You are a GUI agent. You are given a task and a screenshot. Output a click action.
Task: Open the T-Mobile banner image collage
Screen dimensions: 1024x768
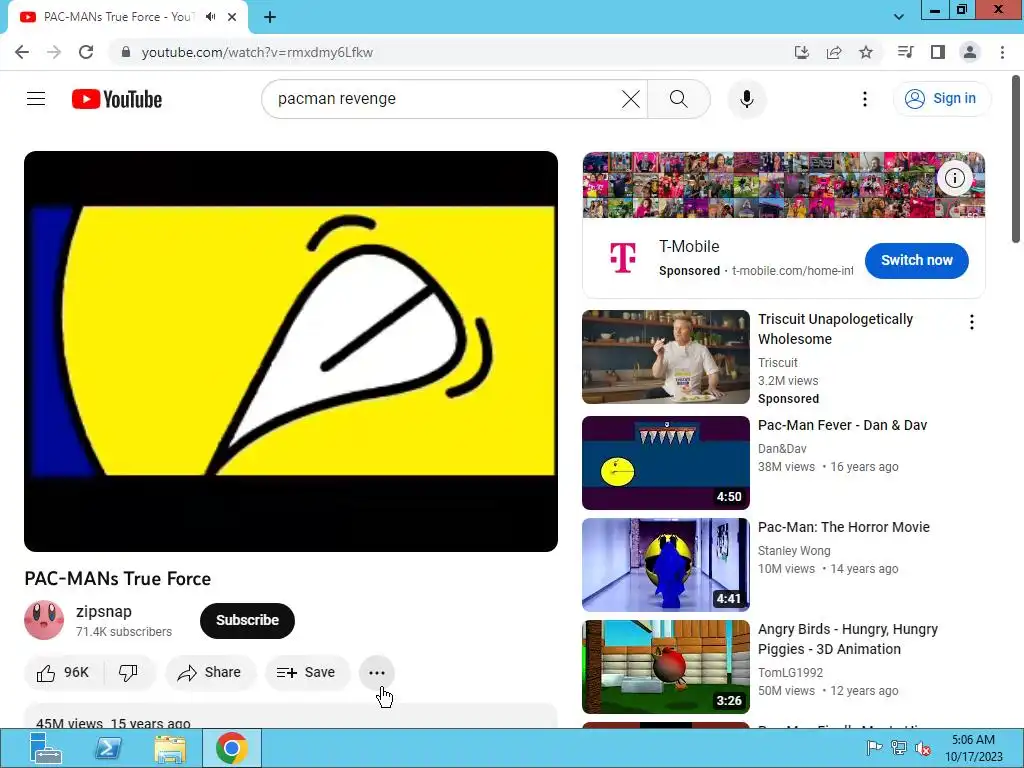tap(784, 185)
